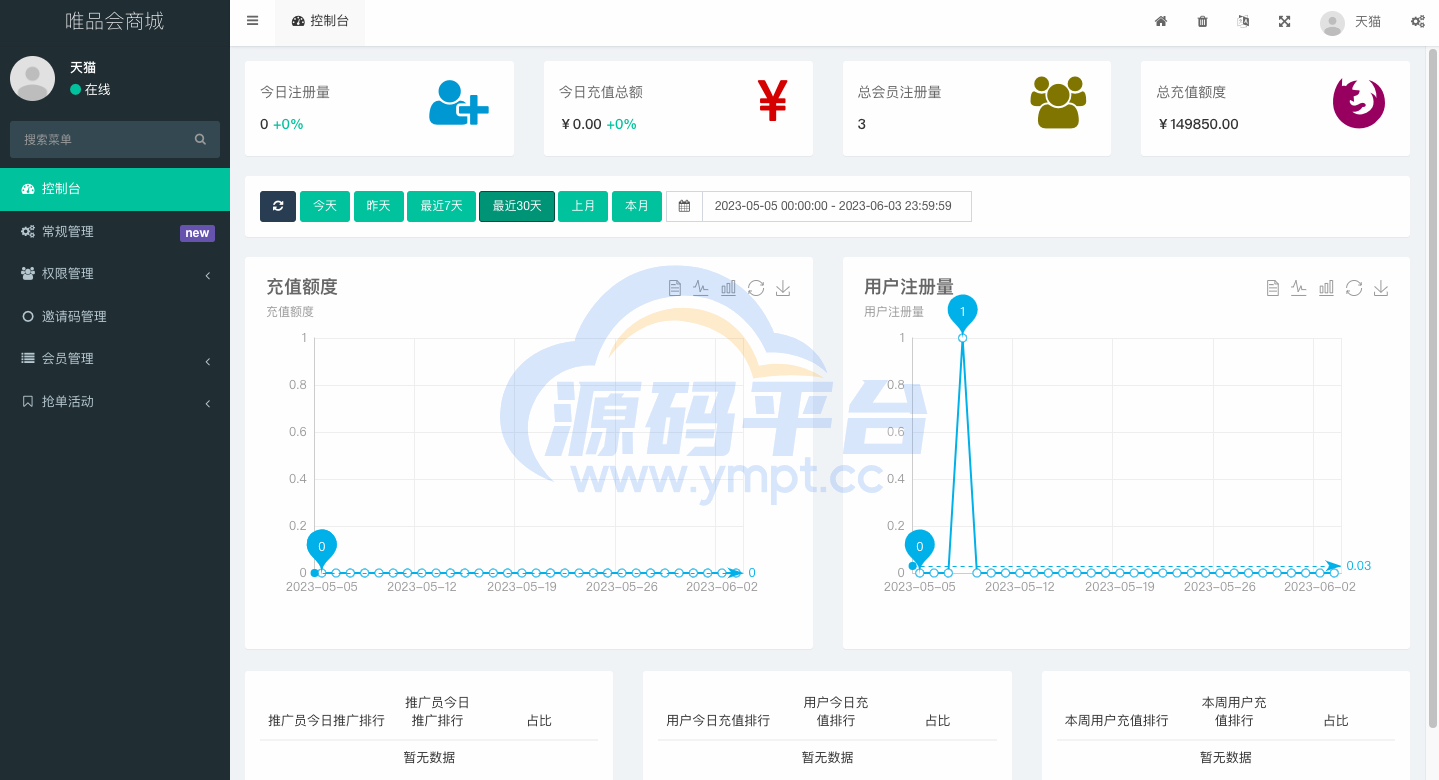
Task: Click the red yen icon on 今日充值总额 card
Action: point(772,100)
